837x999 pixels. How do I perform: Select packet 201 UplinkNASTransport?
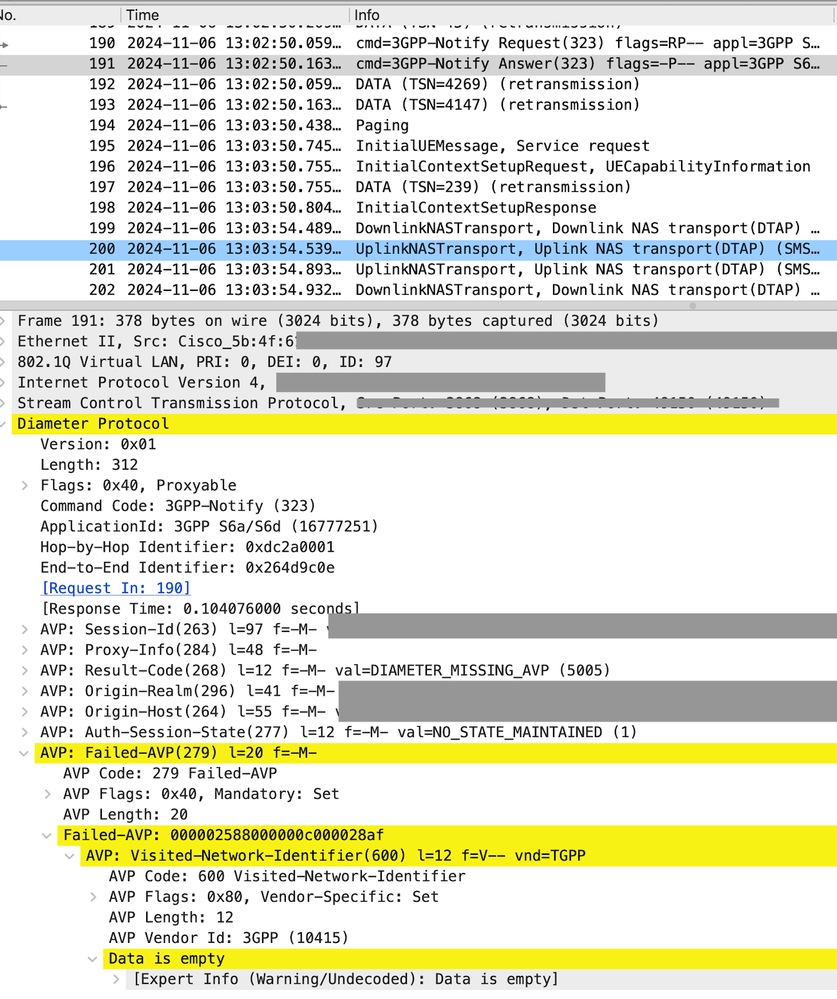(418, 270)
